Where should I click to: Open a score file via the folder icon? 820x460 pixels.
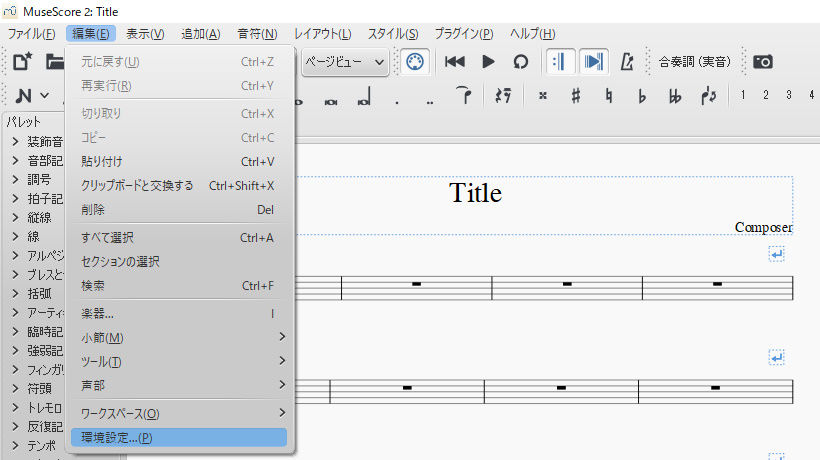coord(54,62)
